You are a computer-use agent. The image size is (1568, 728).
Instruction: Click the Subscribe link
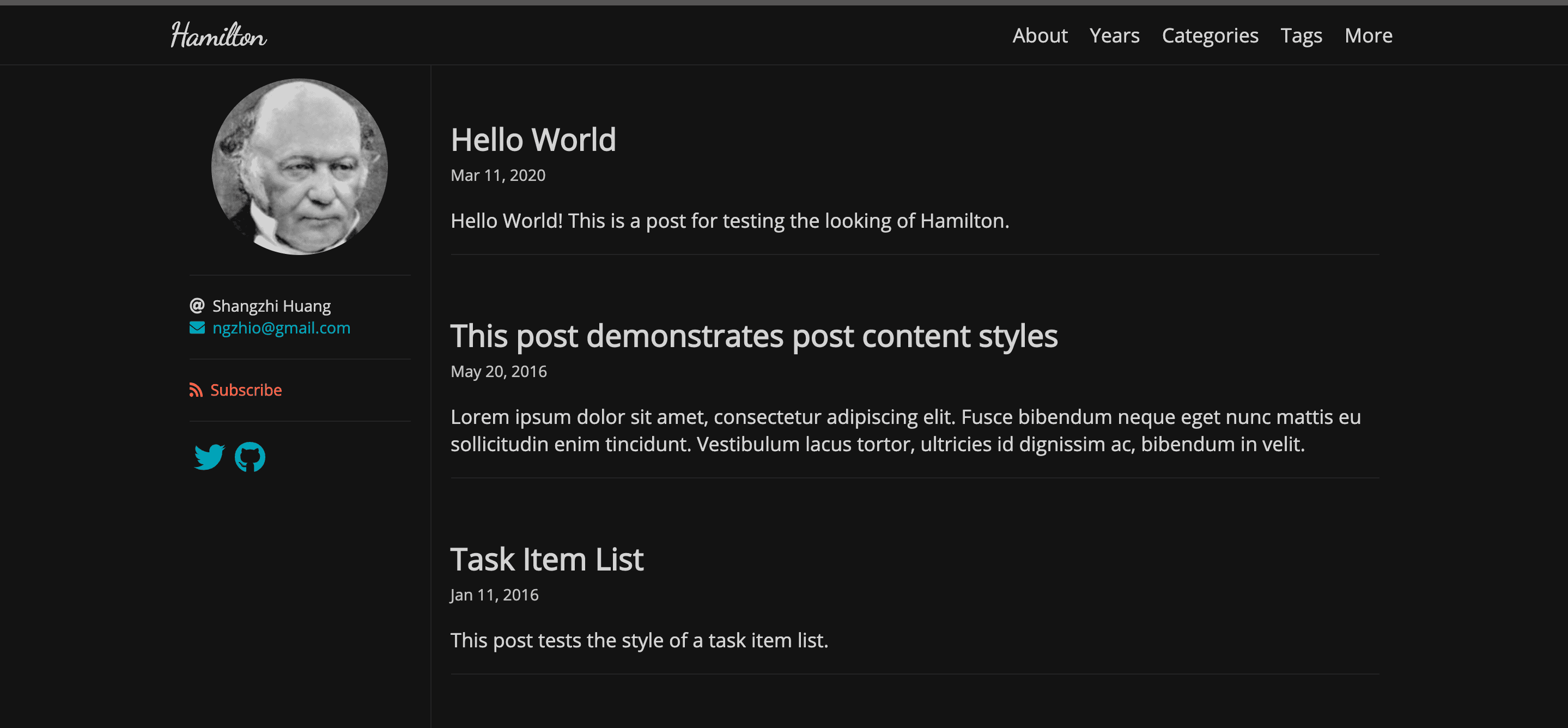(246, 390)
